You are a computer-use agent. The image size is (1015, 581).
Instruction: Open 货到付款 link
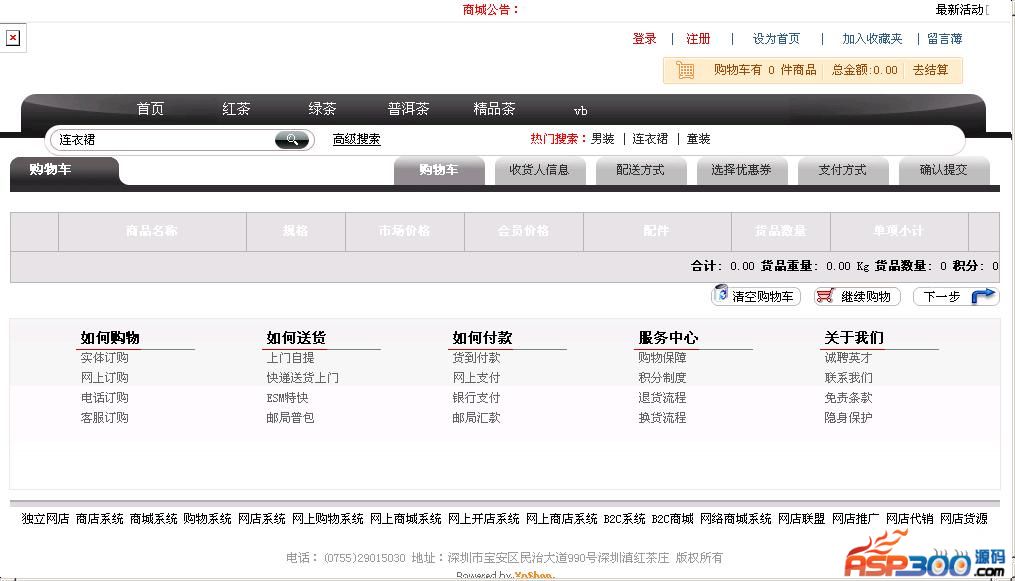[x=476, y=358]
